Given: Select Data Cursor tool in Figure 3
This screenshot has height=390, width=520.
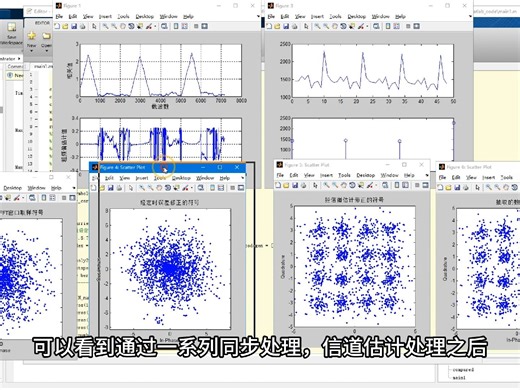Looking at the screenshot, I should click(352, 26).
